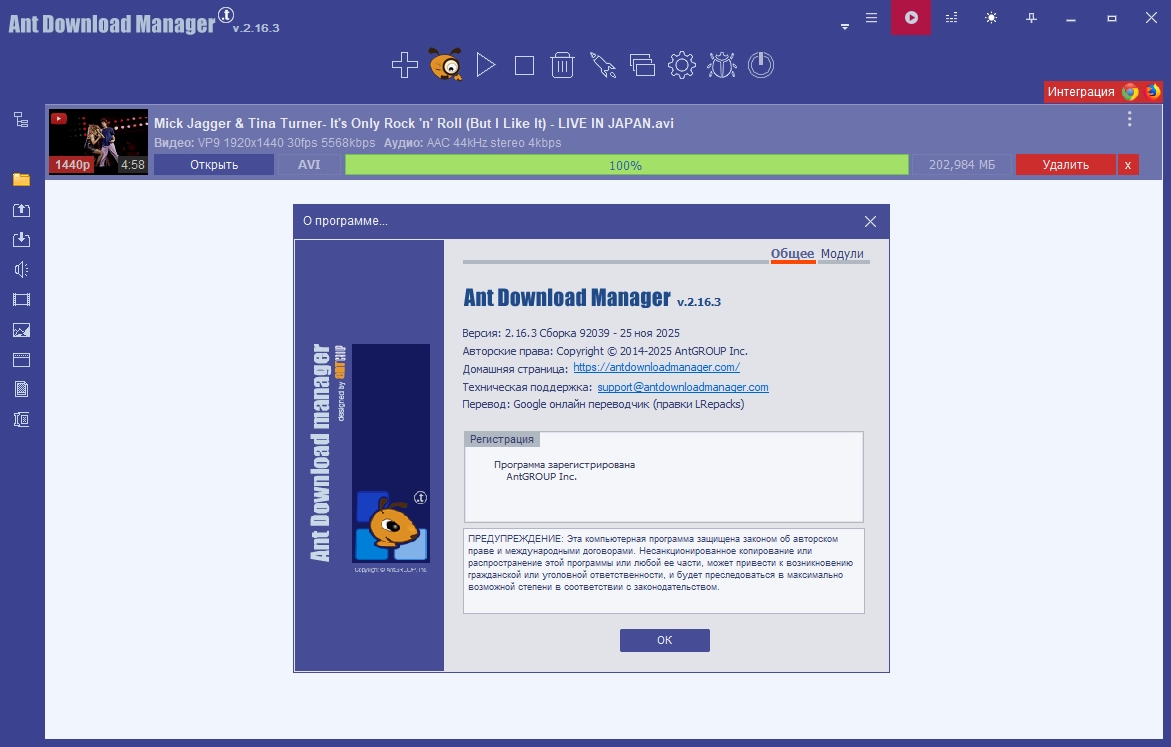Click the Программа зарегистрирована text
The width and height of the screenshot is (1171, 747).
pos(564,465)
